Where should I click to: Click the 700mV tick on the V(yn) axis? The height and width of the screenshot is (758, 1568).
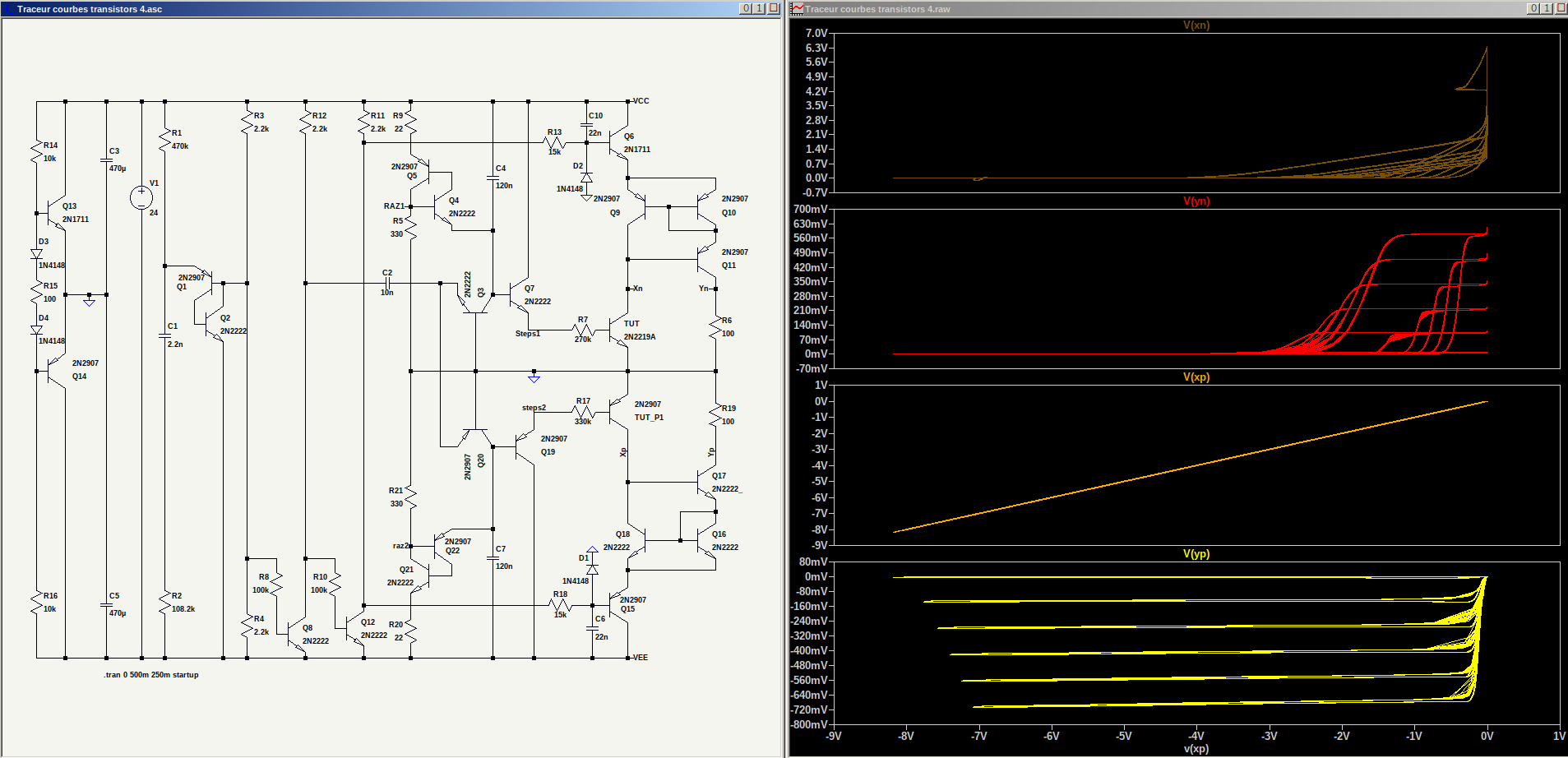(x=811, y=209)
